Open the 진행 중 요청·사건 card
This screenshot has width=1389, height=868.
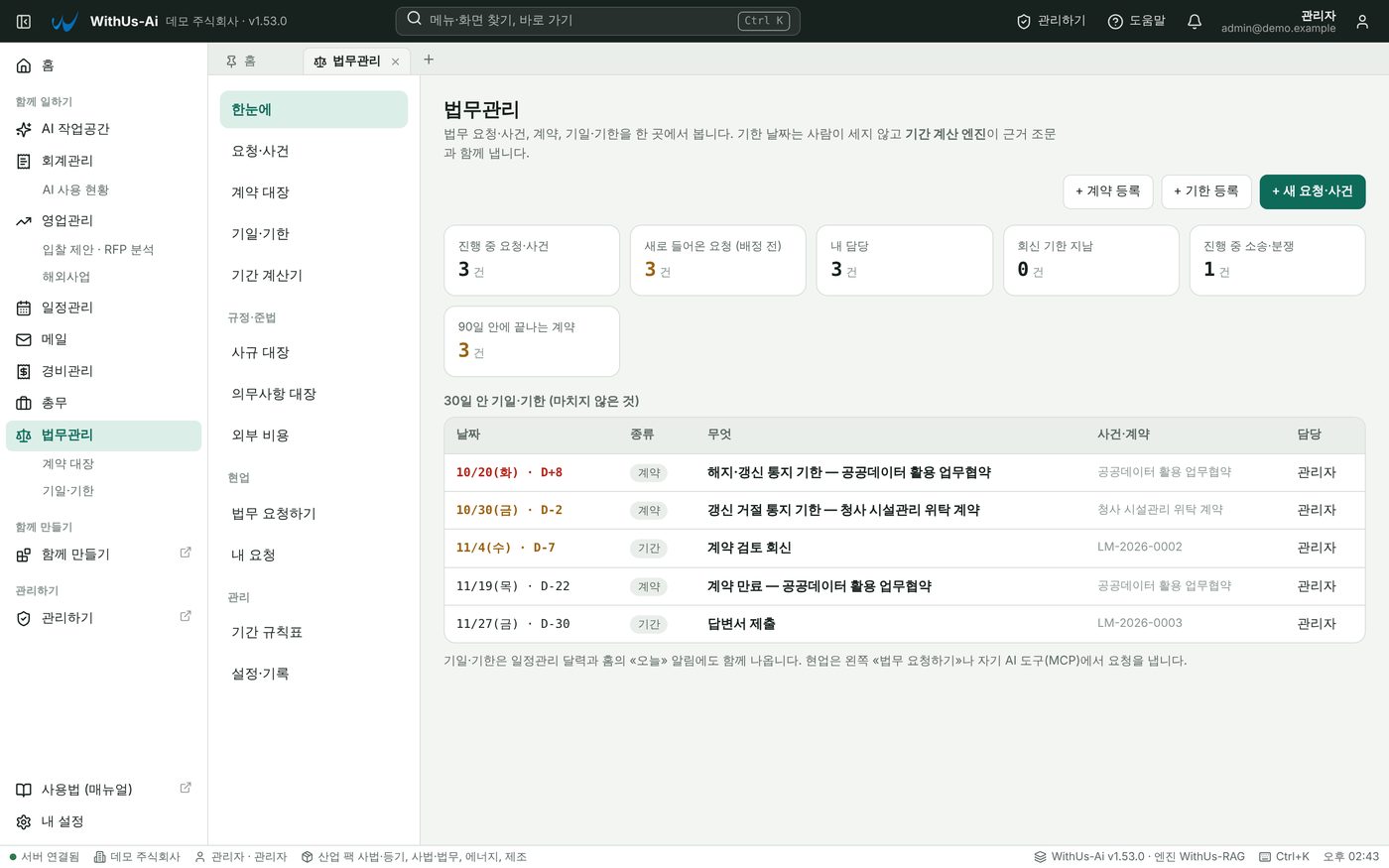click(532, 260)
